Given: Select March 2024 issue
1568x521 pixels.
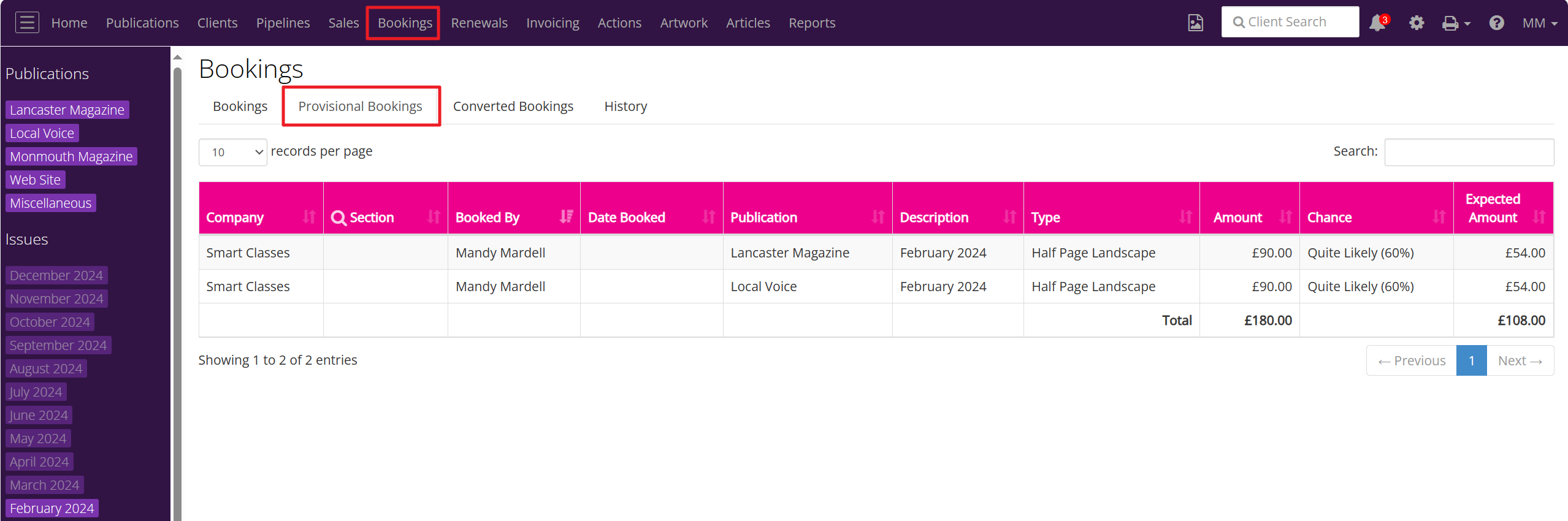Looking at the screenshot, I should click(44, 485).
